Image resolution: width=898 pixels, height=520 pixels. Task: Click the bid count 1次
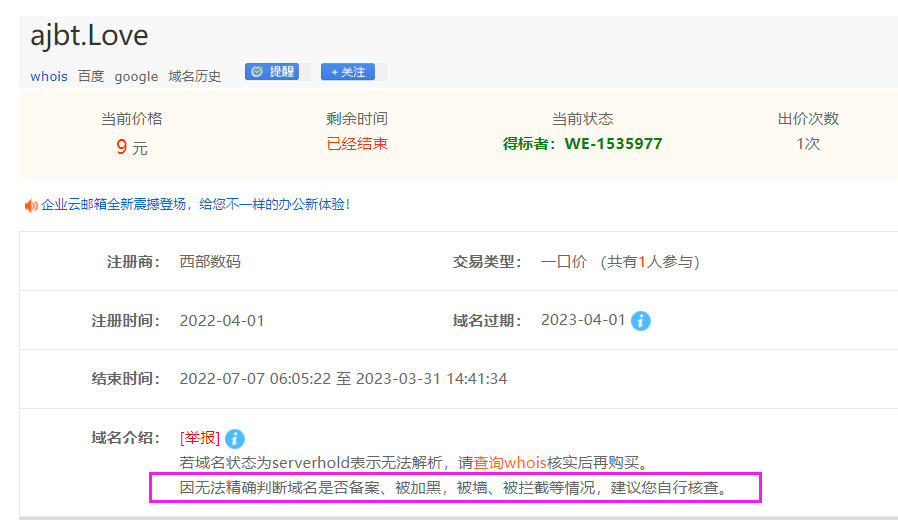tap(808, 144)
